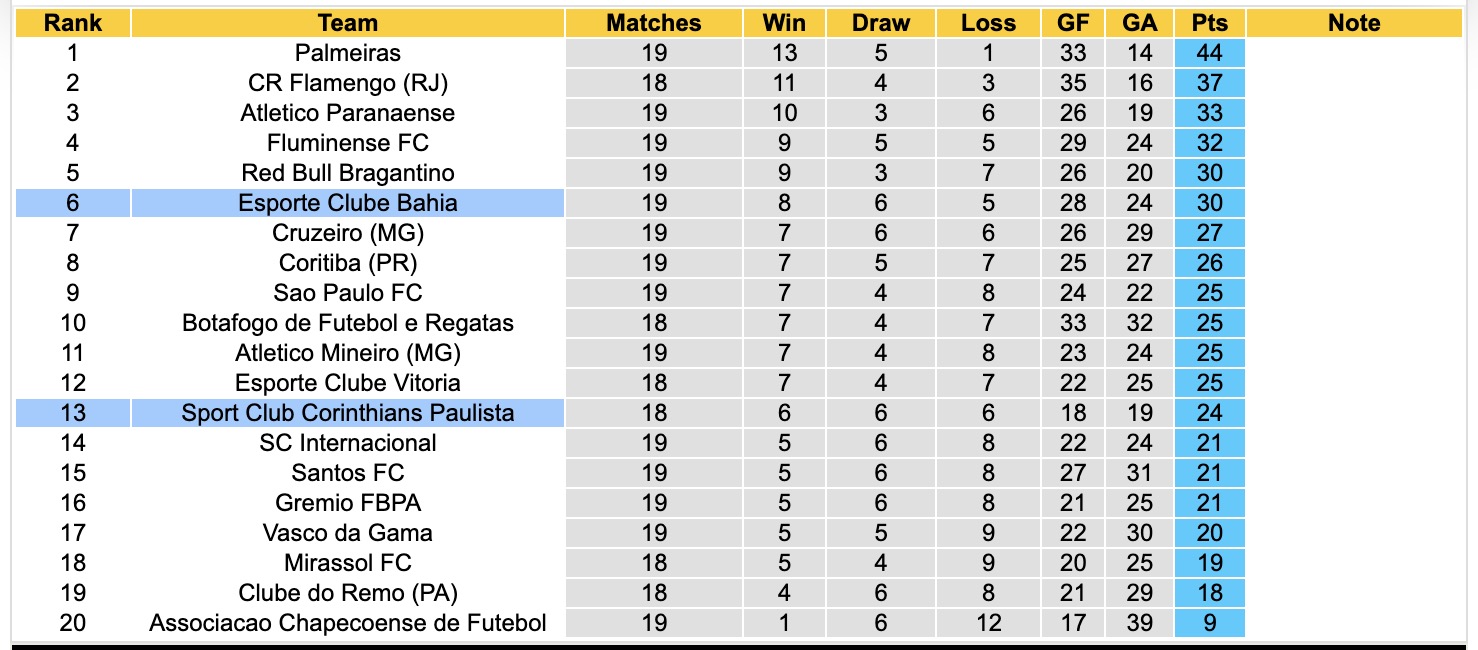Click the GF column header

(1073, 23)
